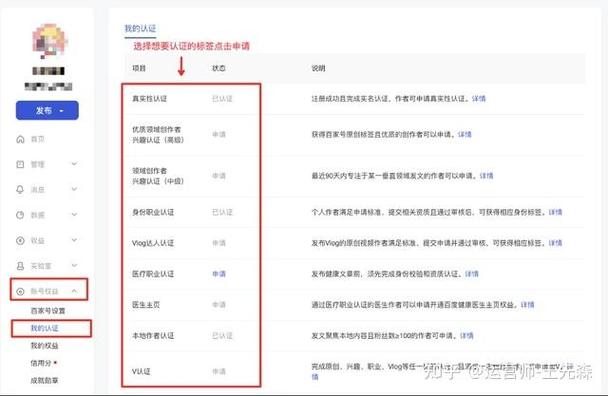Click the 项目 column header
The height and width of the screenshot is (396, 608).
point(139,68)
